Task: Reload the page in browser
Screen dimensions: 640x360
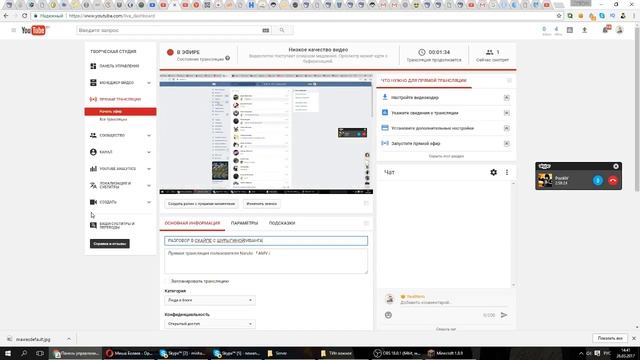Action: click(x=24, y=16)
